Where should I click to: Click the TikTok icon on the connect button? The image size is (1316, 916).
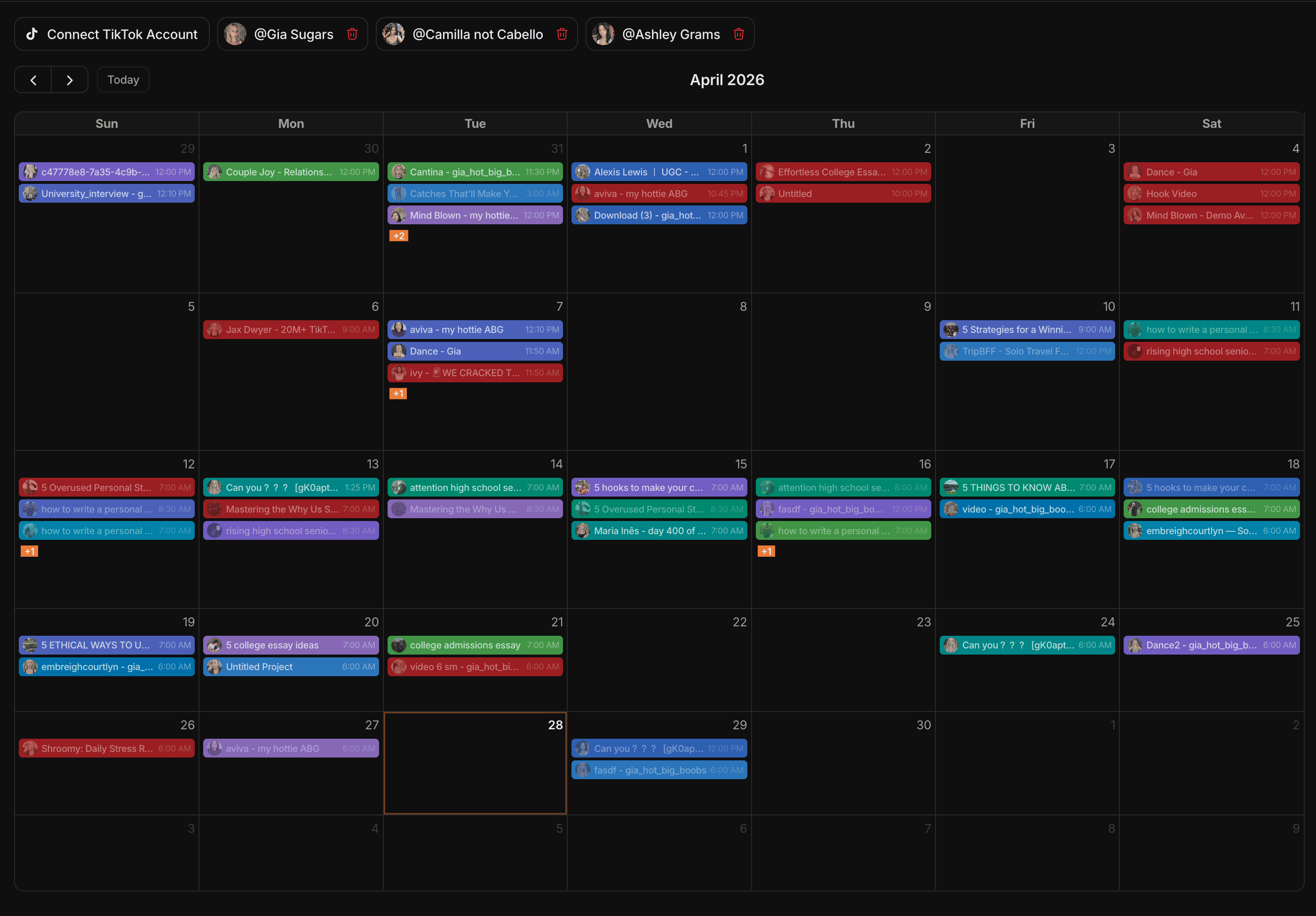coord(32,34)
